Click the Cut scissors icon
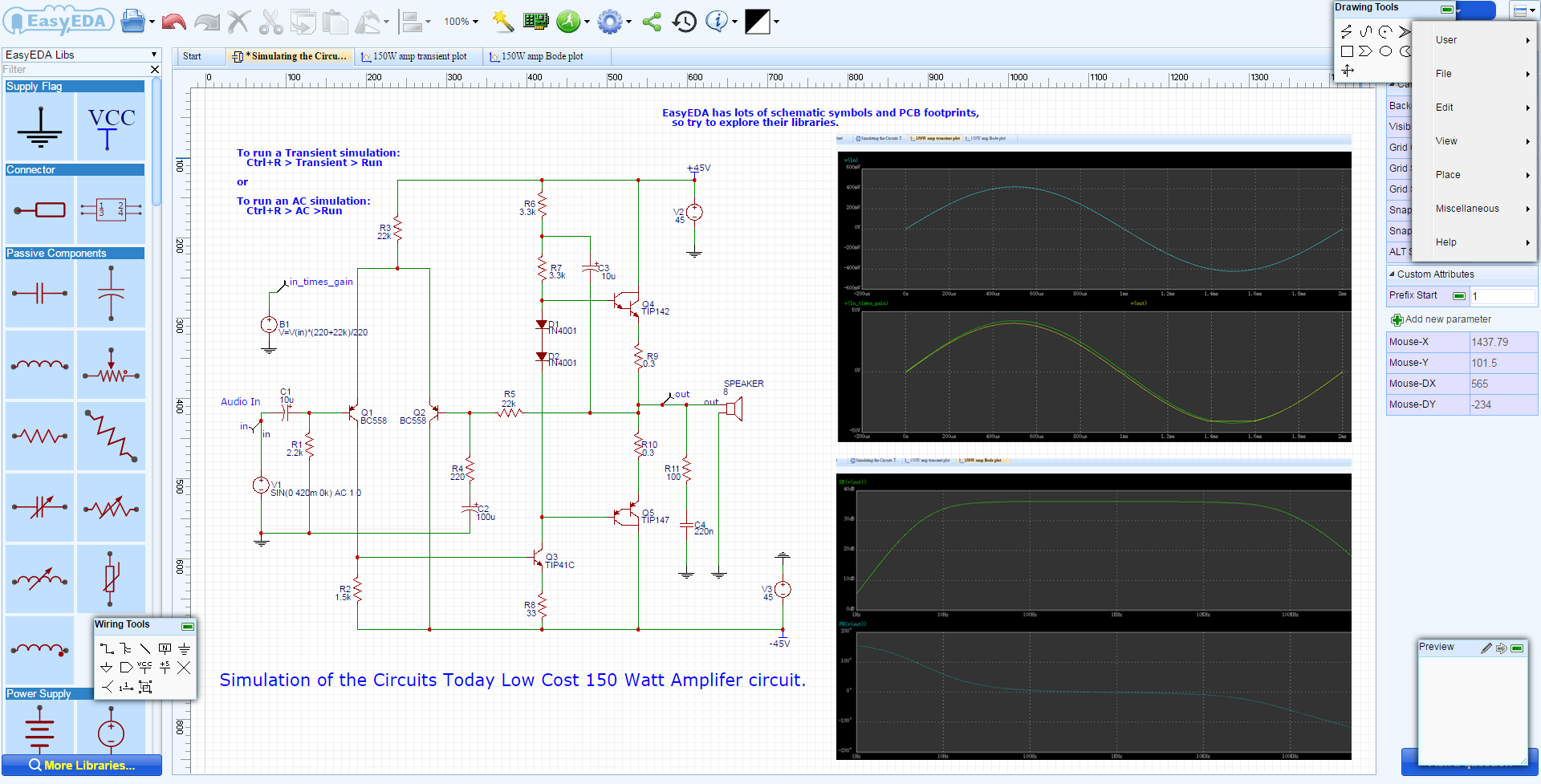1541x784 pixels. pos(270,22)
